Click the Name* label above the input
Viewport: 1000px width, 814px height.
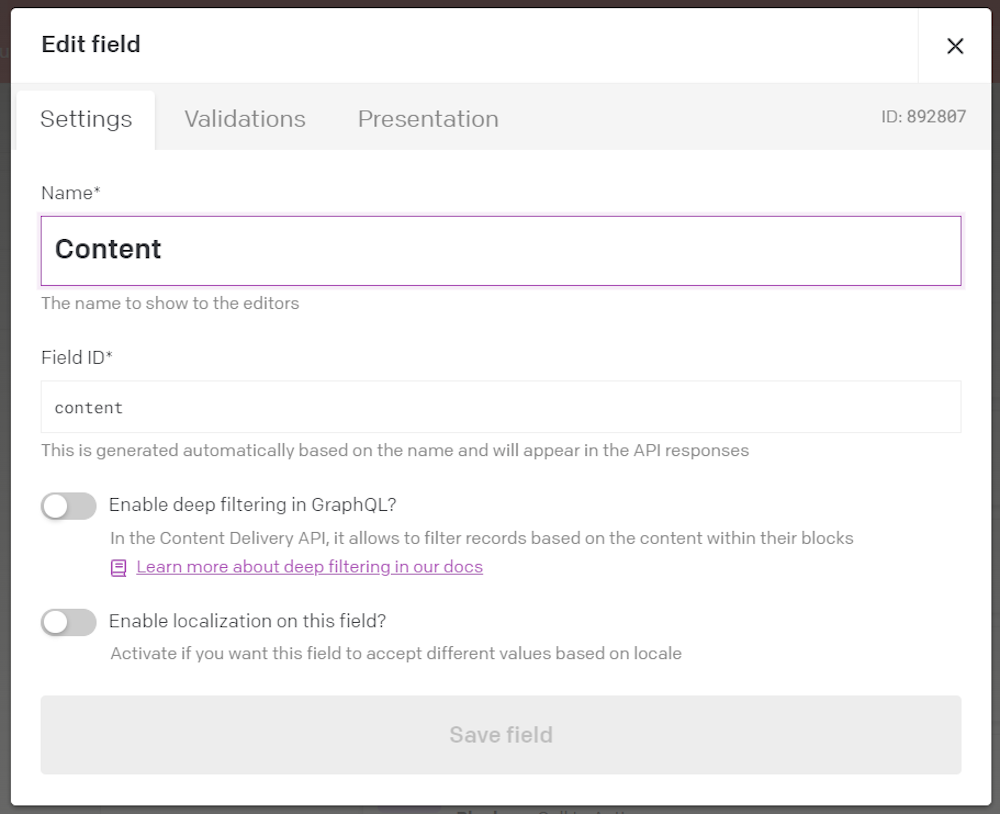71,193
